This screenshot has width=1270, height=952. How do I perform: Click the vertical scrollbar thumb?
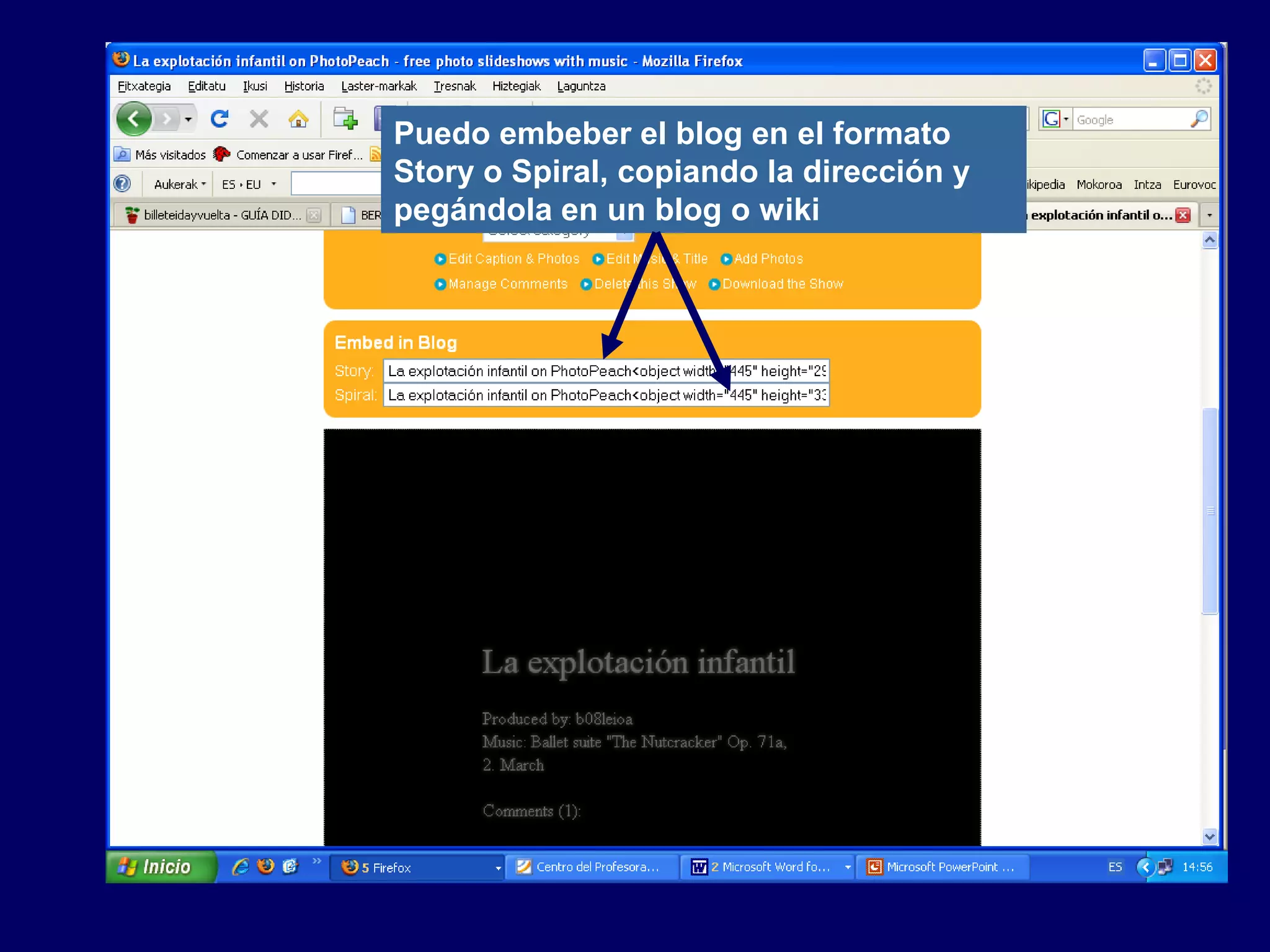pyautogui.click(x=1210, y=511)
